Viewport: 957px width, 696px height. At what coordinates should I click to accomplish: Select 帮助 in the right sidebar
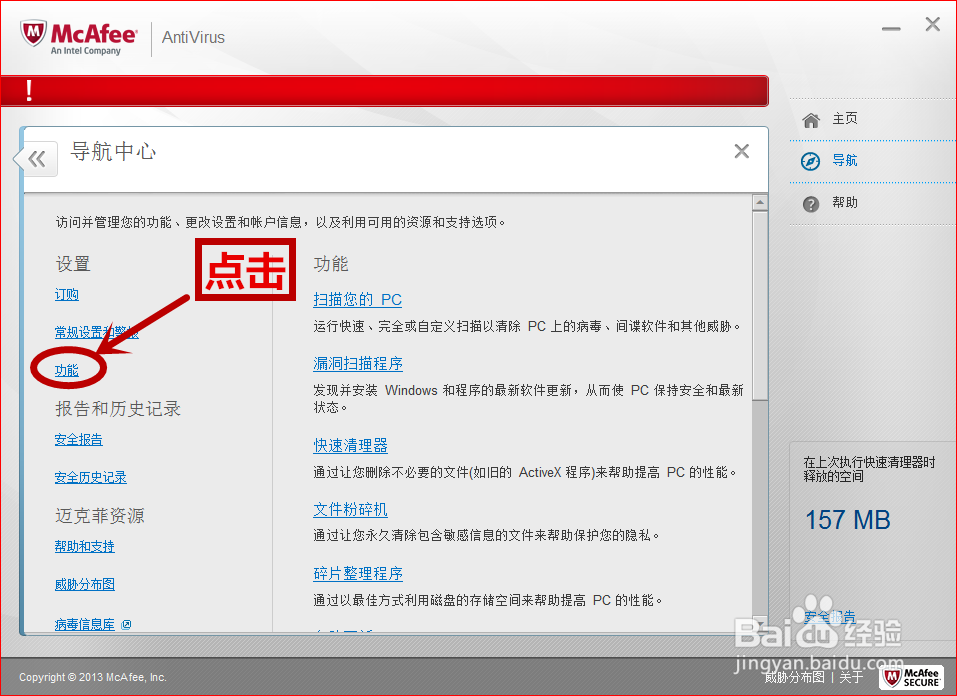[845, 202]
